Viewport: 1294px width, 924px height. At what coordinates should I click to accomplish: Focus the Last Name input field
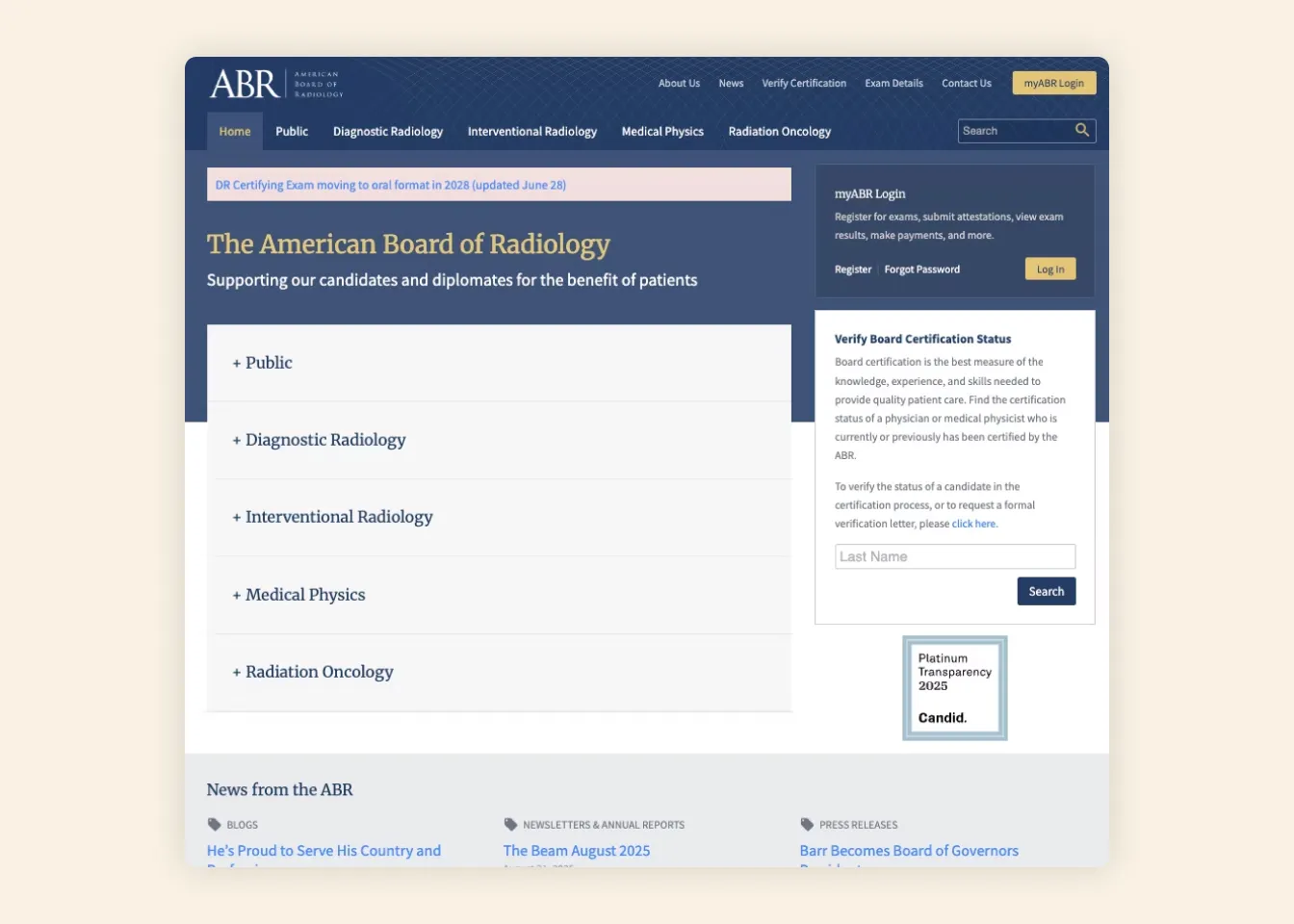955,556
